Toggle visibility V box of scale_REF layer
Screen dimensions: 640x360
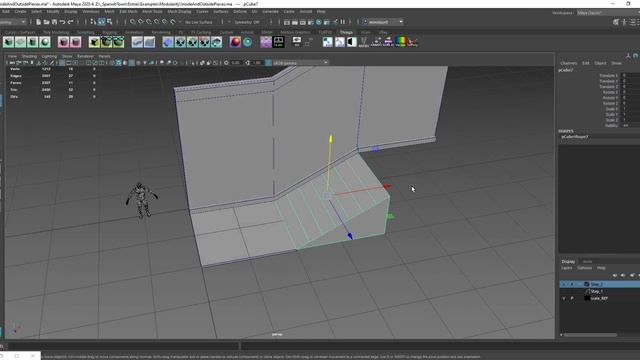(564, 298)
